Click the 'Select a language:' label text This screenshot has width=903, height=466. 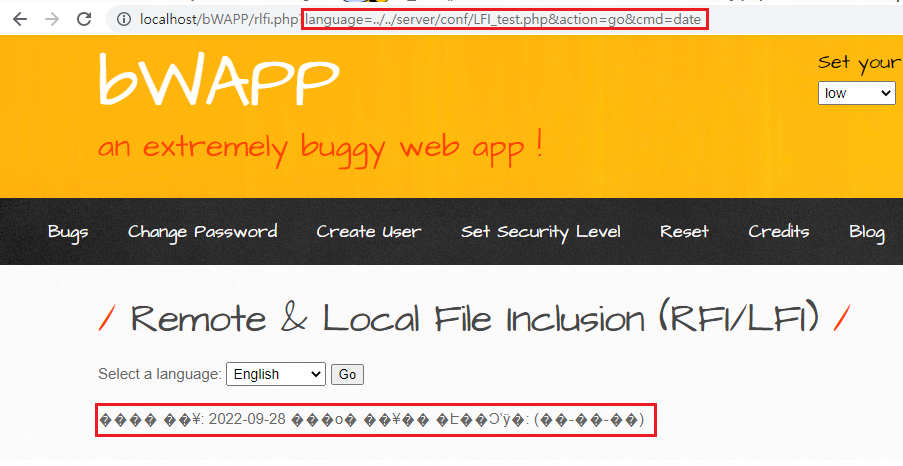pyautogui.click(x=160, y=374)
